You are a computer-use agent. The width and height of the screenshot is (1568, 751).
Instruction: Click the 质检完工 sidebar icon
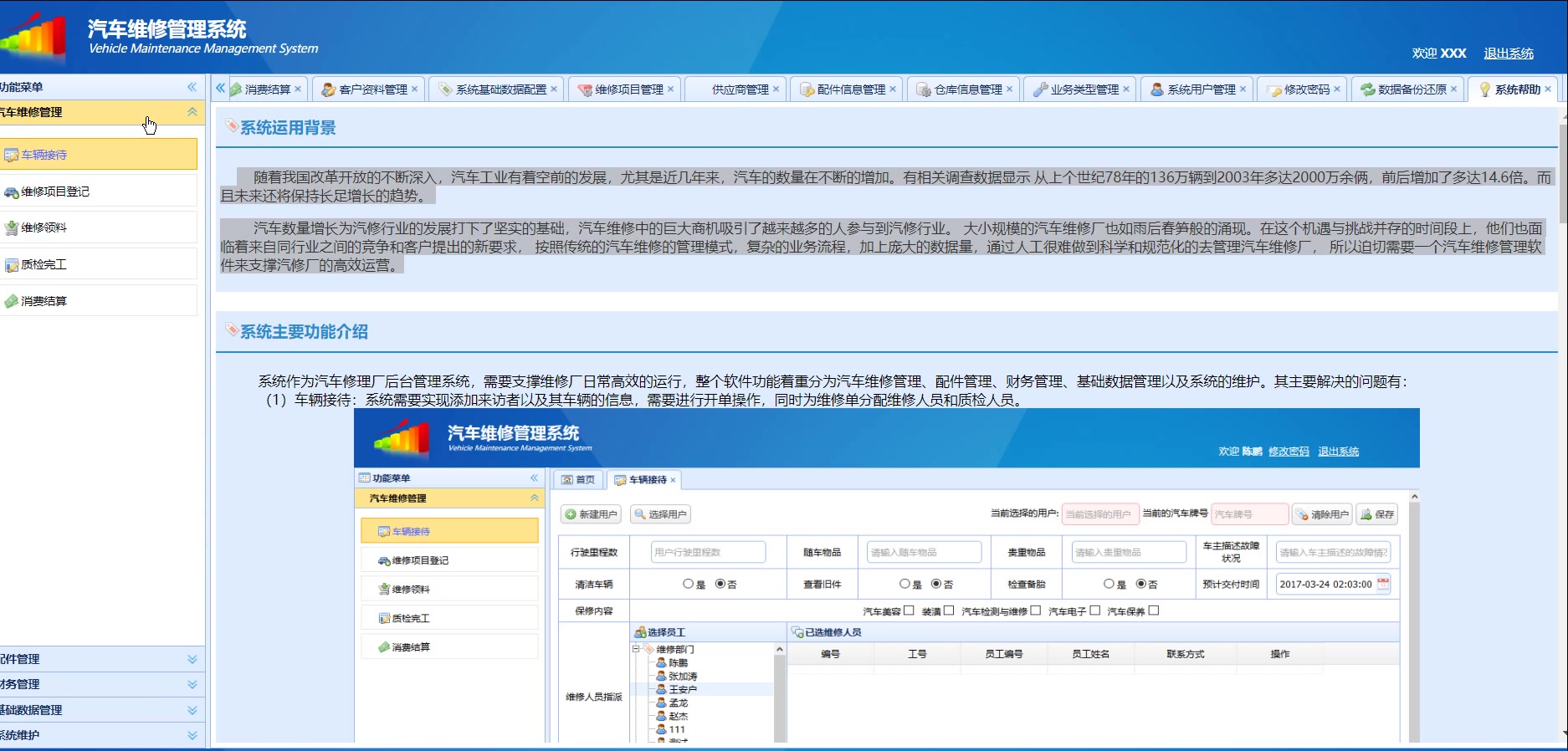coord(11,265)
